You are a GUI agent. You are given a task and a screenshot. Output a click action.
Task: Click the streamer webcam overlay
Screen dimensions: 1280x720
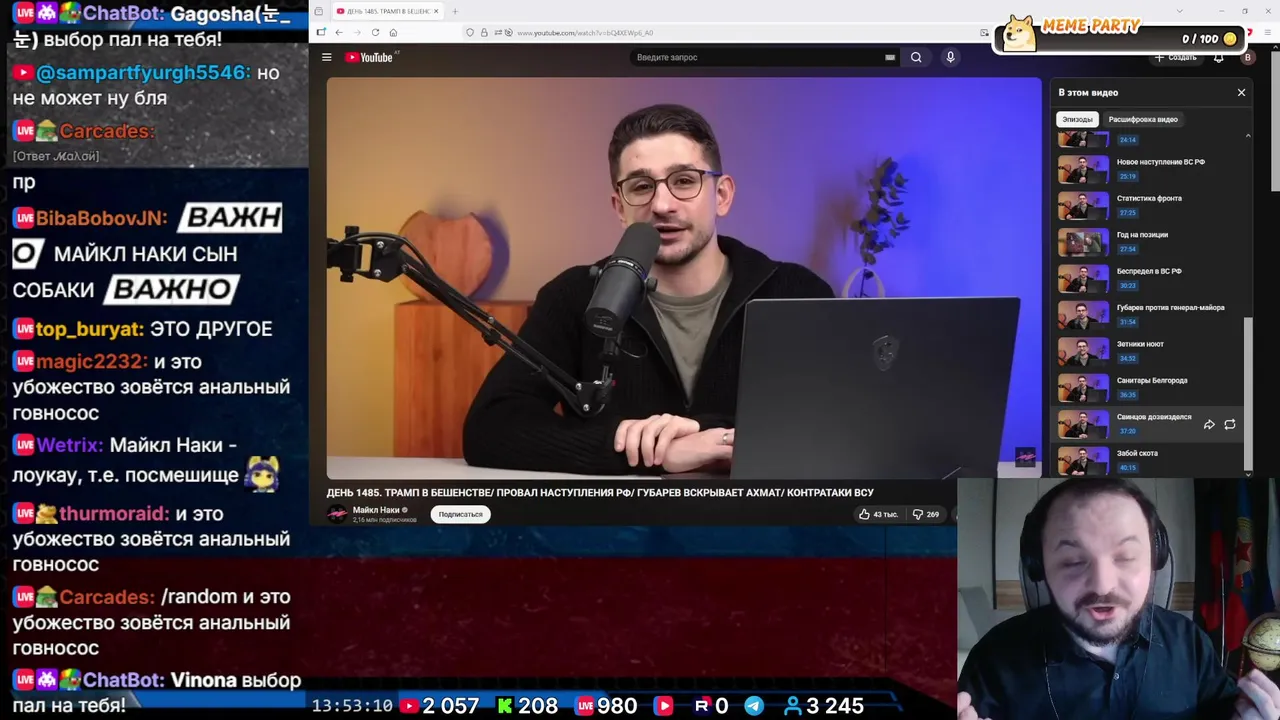1118,598
